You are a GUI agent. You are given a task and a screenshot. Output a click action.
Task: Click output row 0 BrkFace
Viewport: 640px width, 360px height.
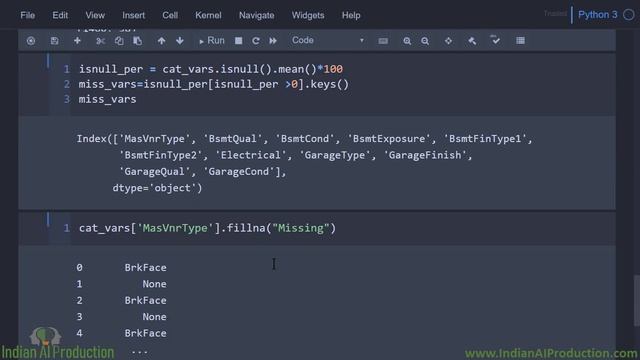pyautogui.click(x=121, y=268)
